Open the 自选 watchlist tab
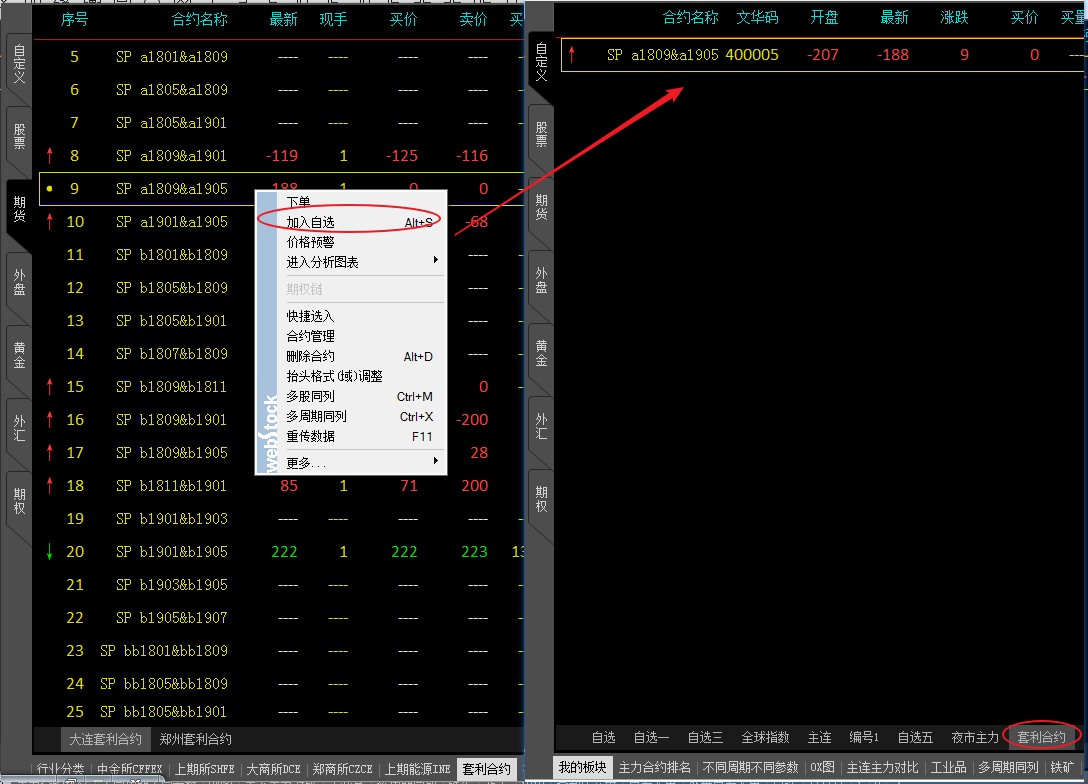Screen dimensions: 1088x784 tap(604, 737)
